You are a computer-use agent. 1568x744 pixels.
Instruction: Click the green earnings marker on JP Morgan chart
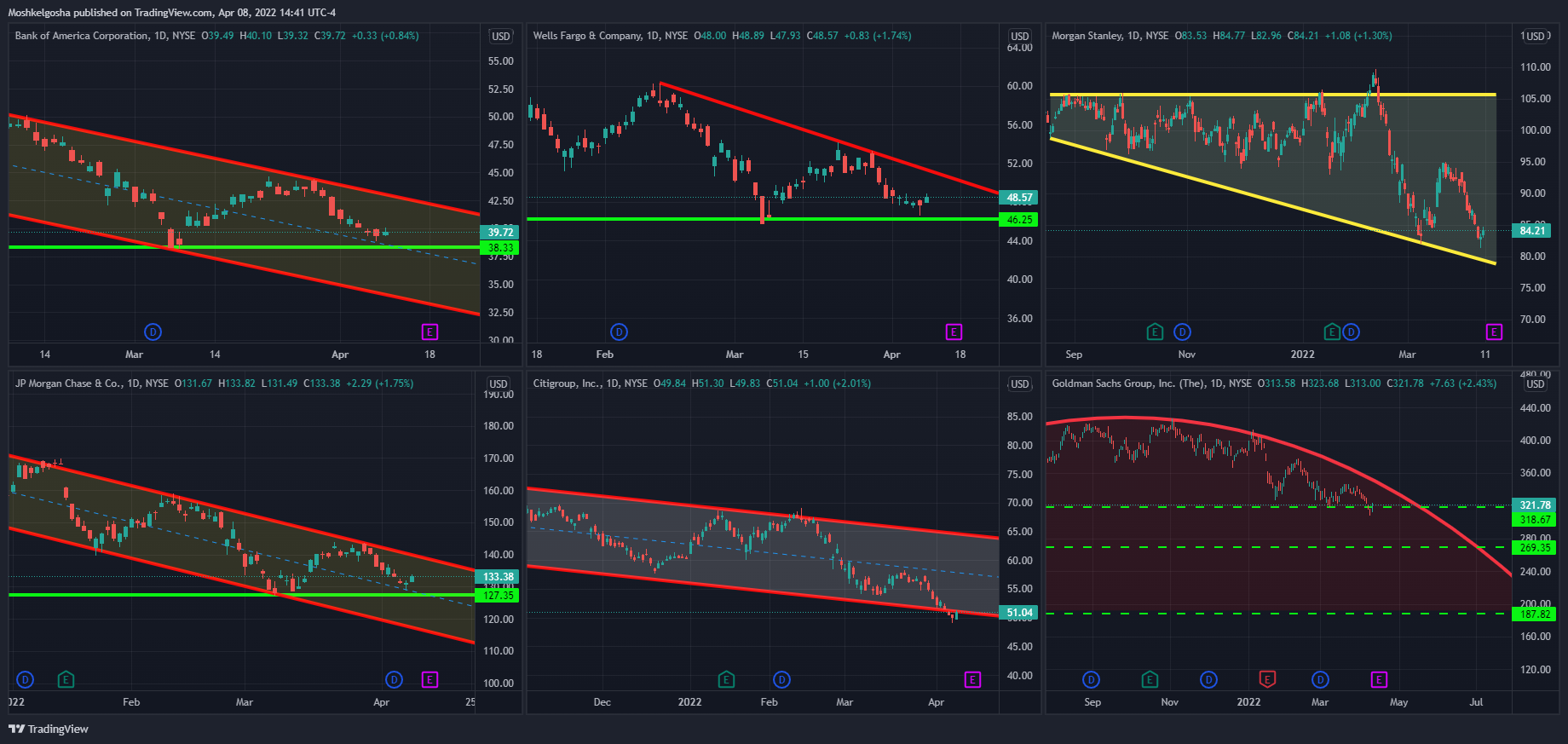[66, 679]
